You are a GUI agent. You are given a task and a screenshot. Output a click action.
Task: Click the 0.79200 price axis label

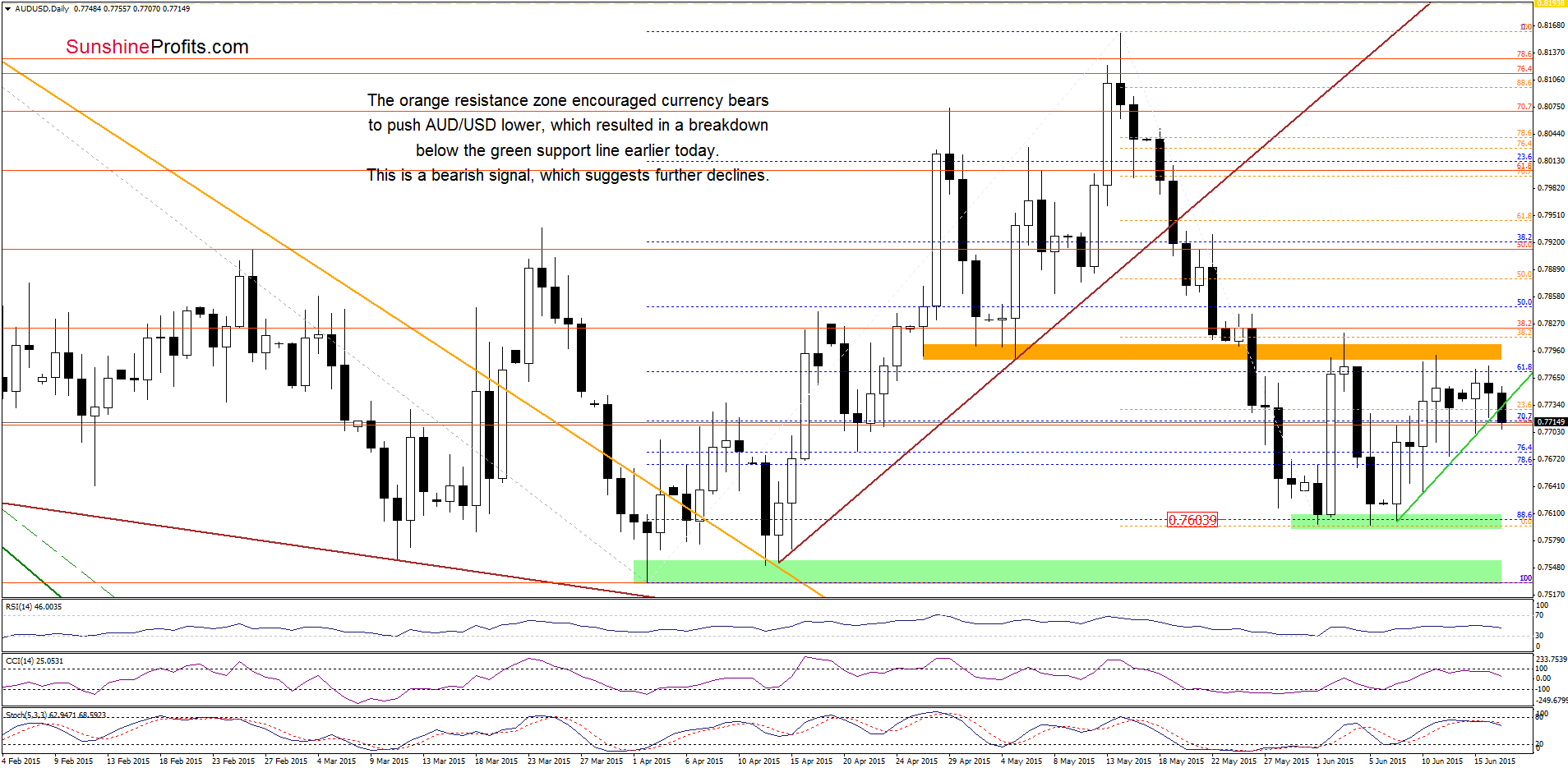click(1551, 242)
